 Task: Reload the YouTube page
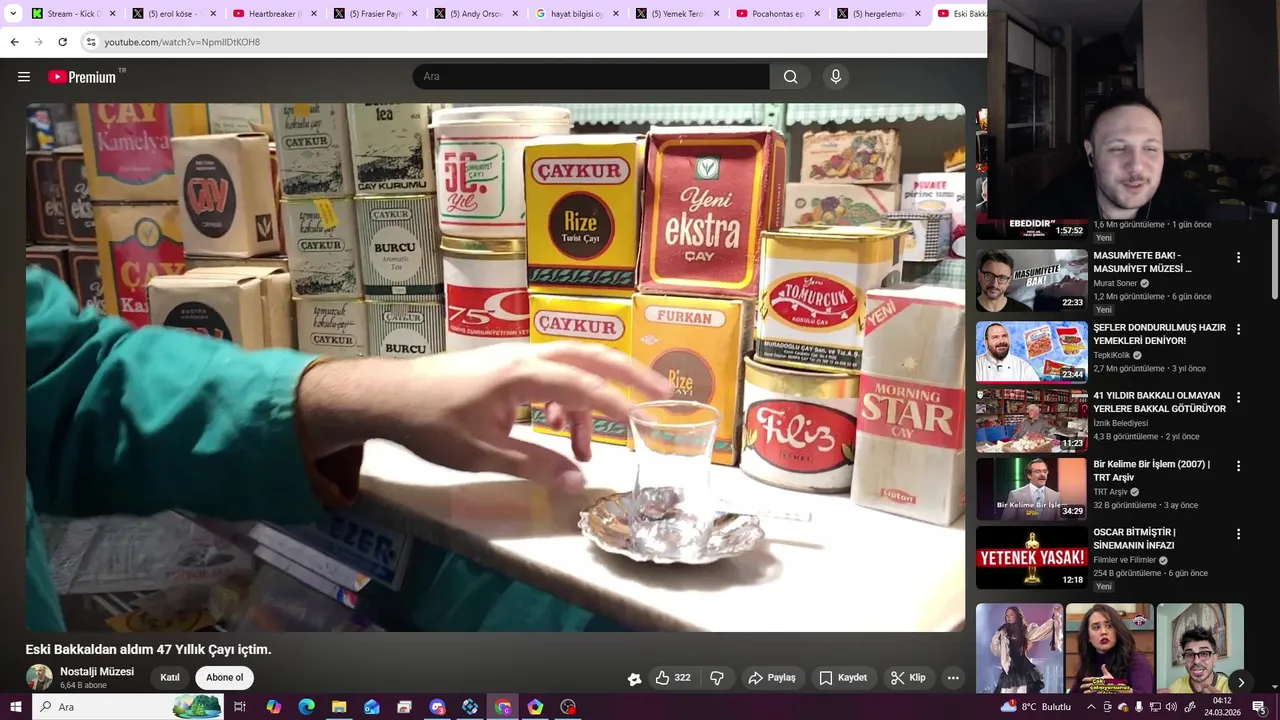pos(62,42)
